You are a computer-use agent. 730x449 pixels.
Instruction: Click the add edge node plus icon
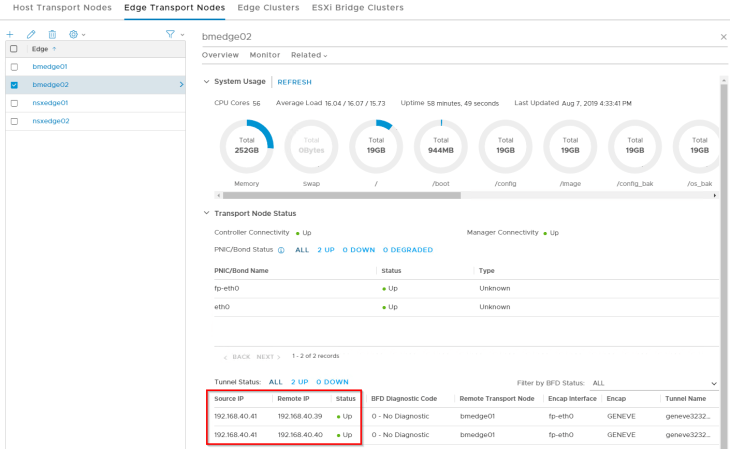coord(10,35)
